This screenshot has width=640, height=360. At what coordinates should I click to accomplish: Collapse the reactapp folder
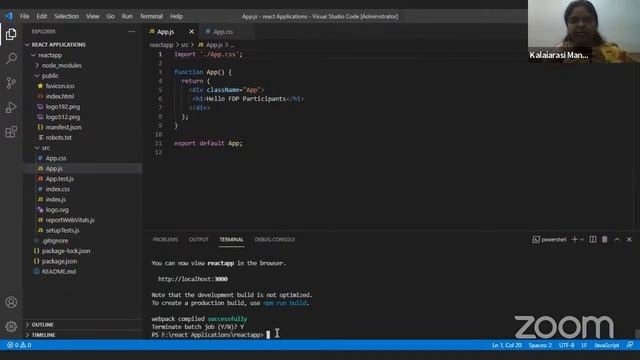(x=50, y=55)
